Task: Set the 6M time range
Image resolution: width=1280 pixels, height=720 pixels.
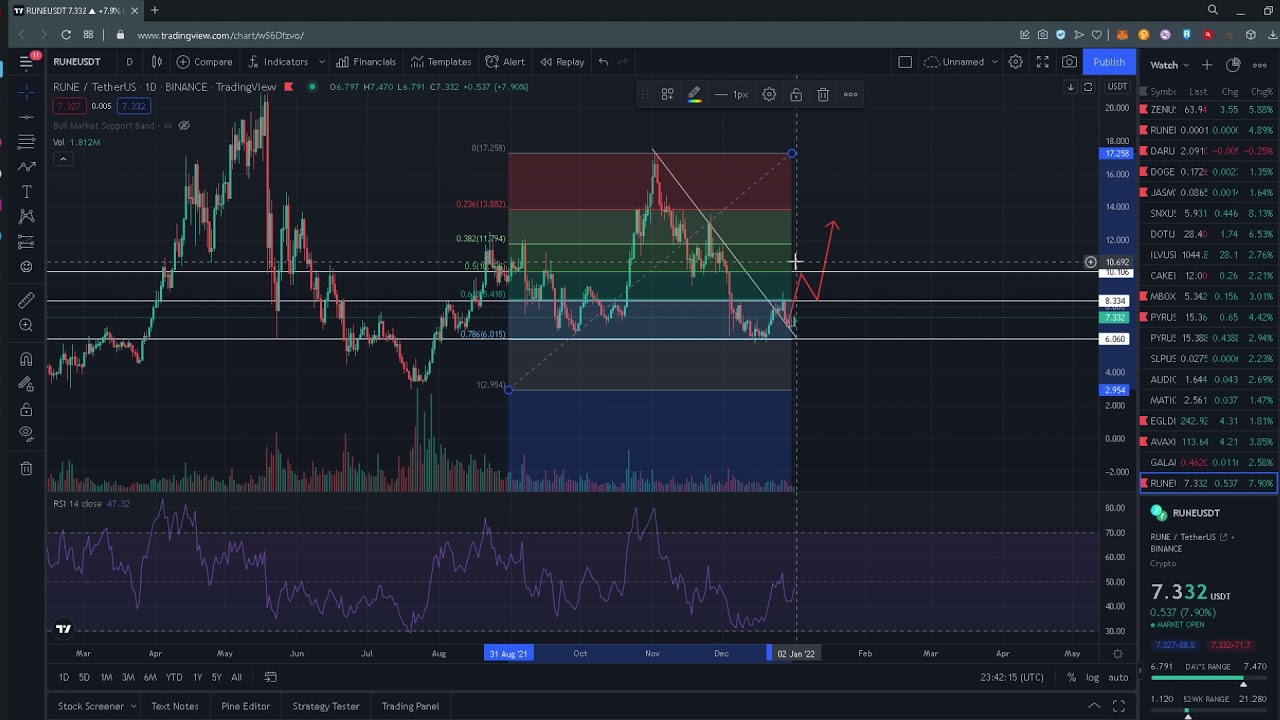Action: (x=150, y=677)
